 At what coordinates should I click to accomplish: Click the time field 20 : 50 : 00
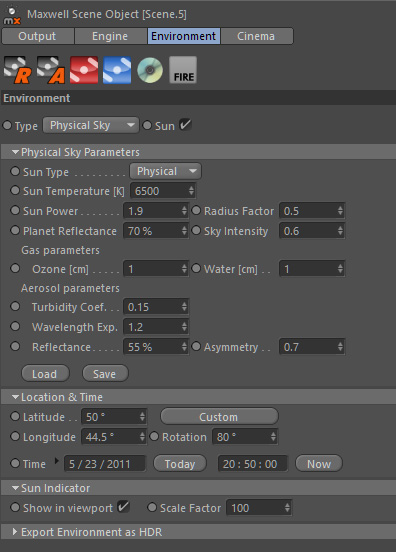pos(253,464)
